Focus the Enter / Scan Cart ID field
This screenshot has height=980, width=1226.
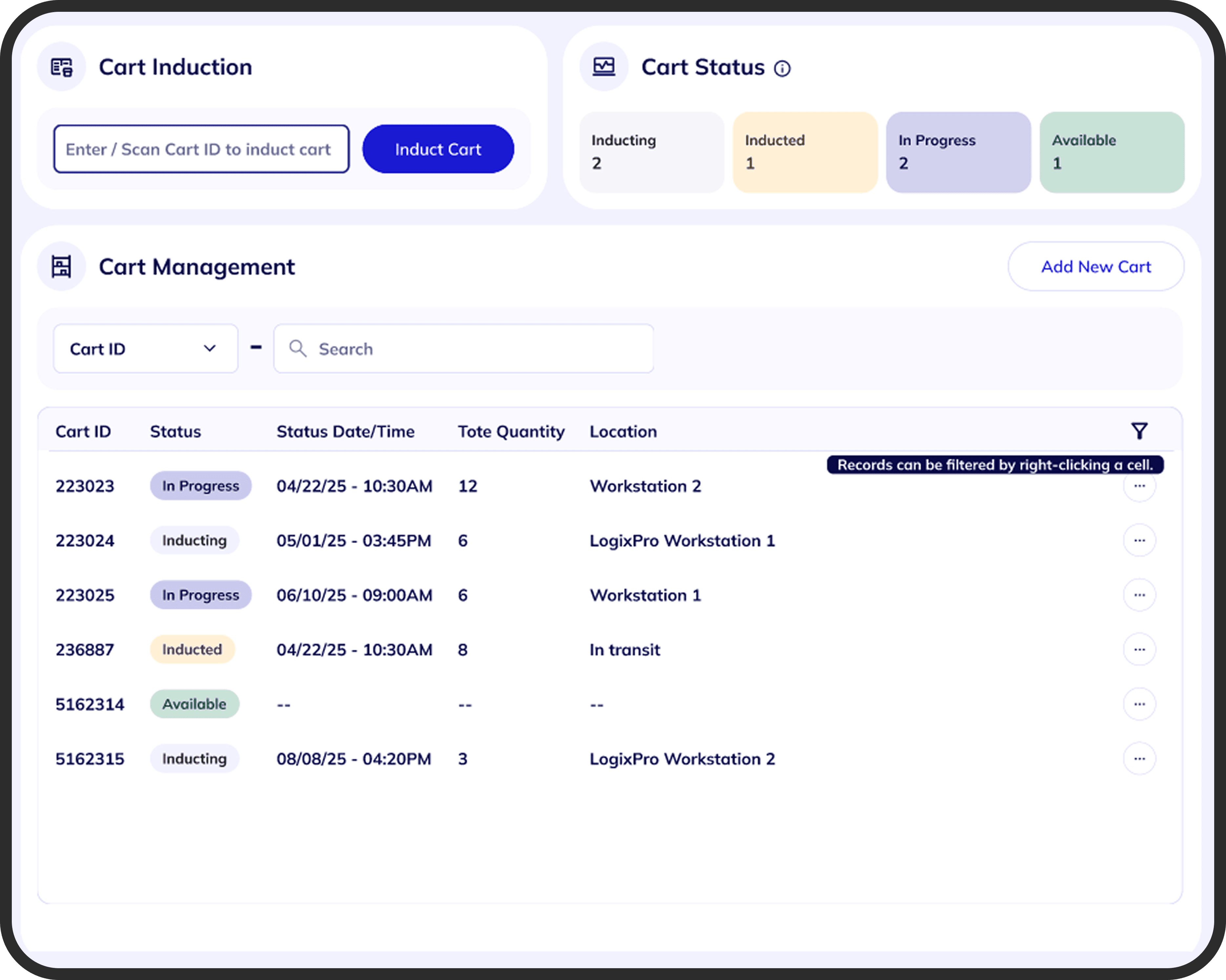pyautogui.click(x=201, y=149)
